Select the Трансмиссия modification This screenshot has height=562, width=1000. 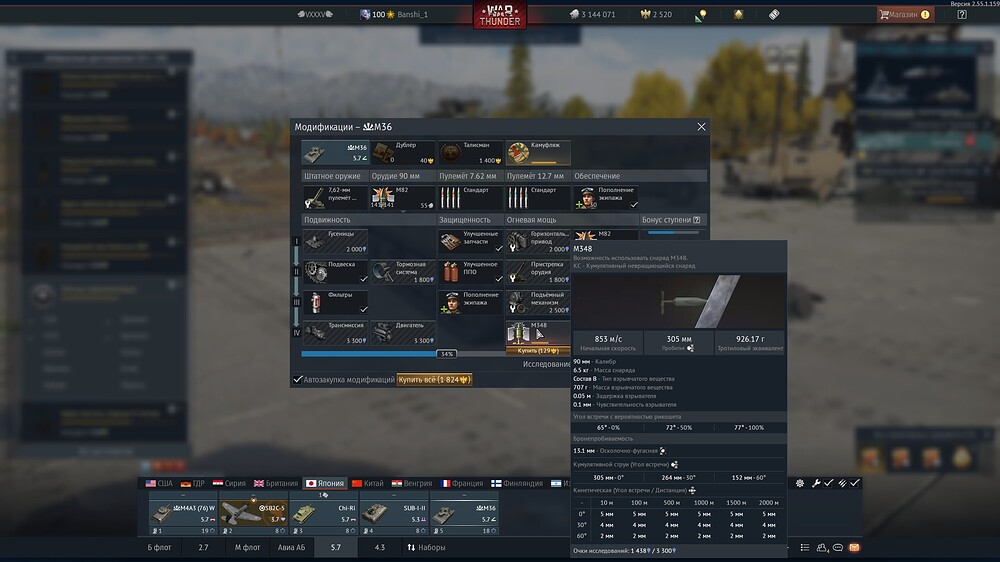point(335,333)
